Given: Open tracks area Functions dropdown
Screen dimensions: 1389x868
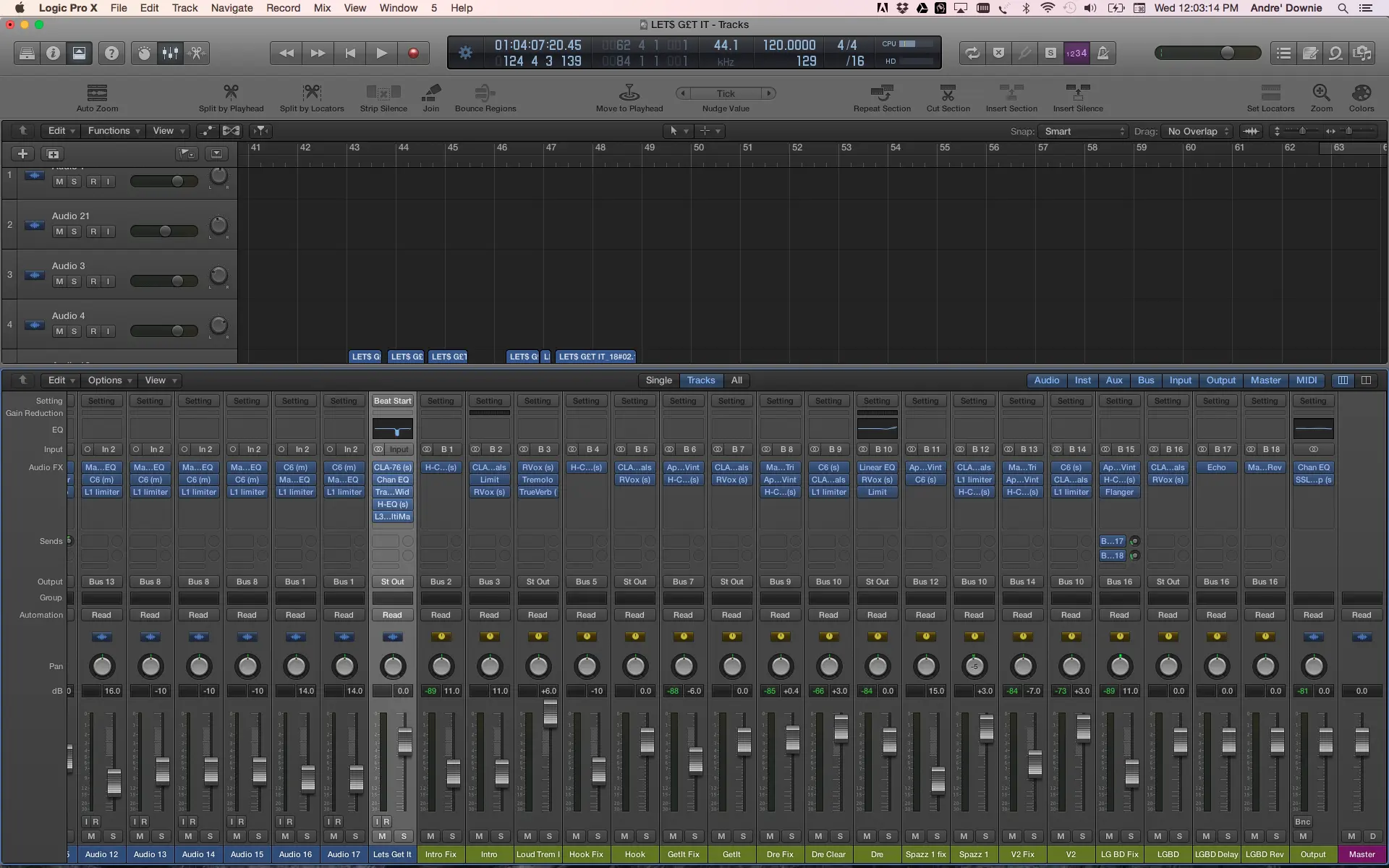Looking at the screenshot, I should pyautogui.click(x=114, y=131).
